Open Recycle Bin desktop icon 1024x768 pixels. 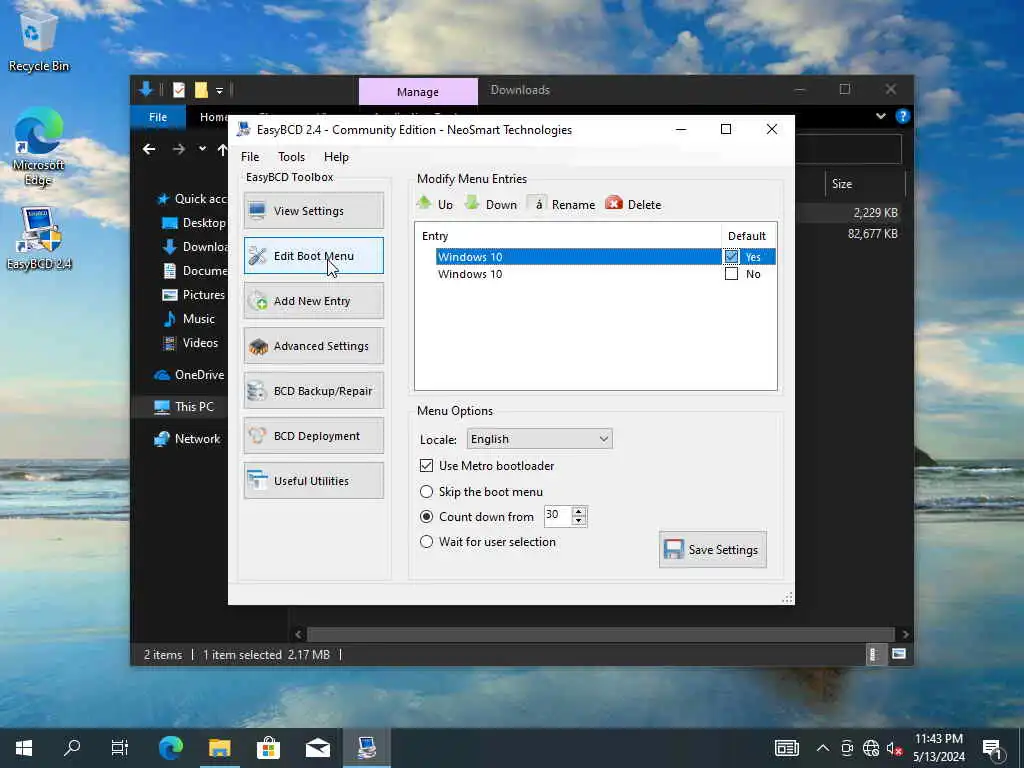39,42
